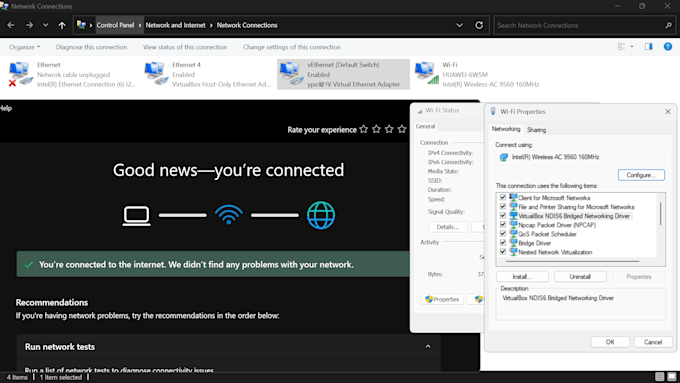
Task: Rate experience with second star
Action: tap(376, 129)
